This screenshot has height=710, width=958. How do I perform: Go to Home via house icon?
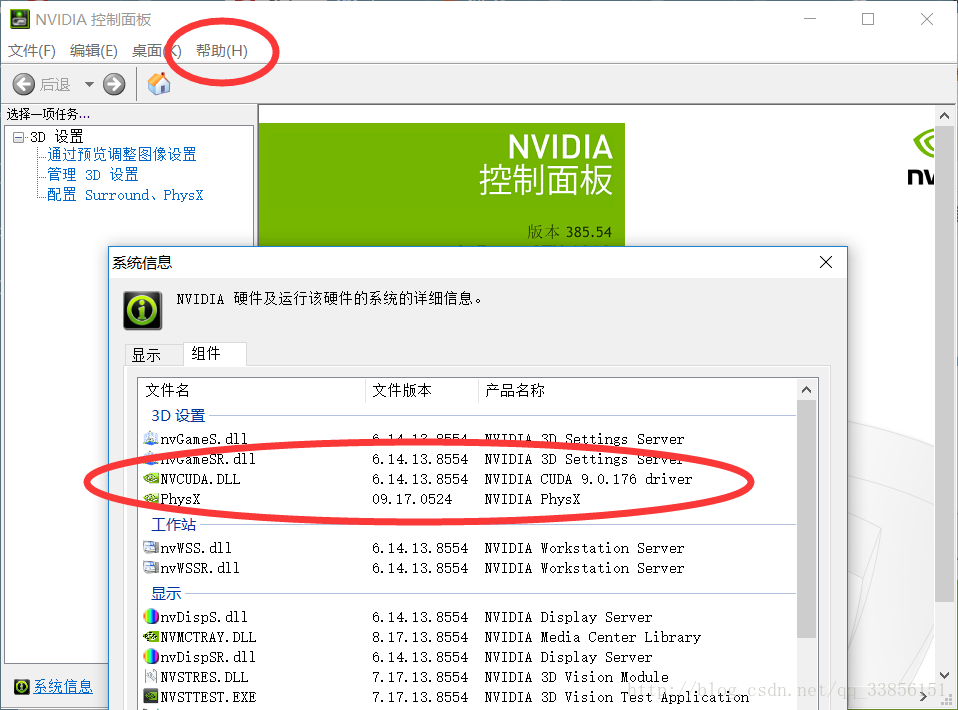[159, 84]
